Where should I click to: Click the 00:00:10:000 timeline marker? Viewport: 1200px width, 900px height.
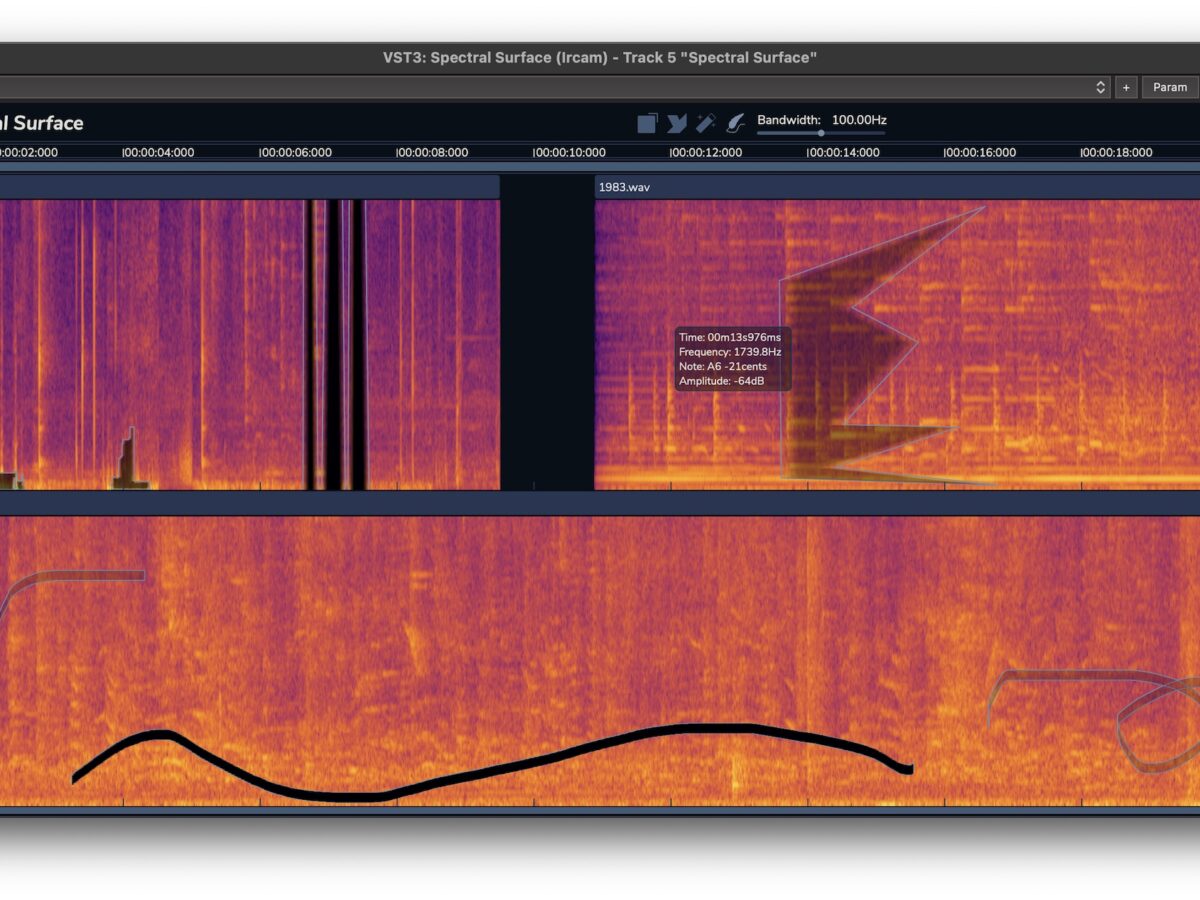coord(569,153)
